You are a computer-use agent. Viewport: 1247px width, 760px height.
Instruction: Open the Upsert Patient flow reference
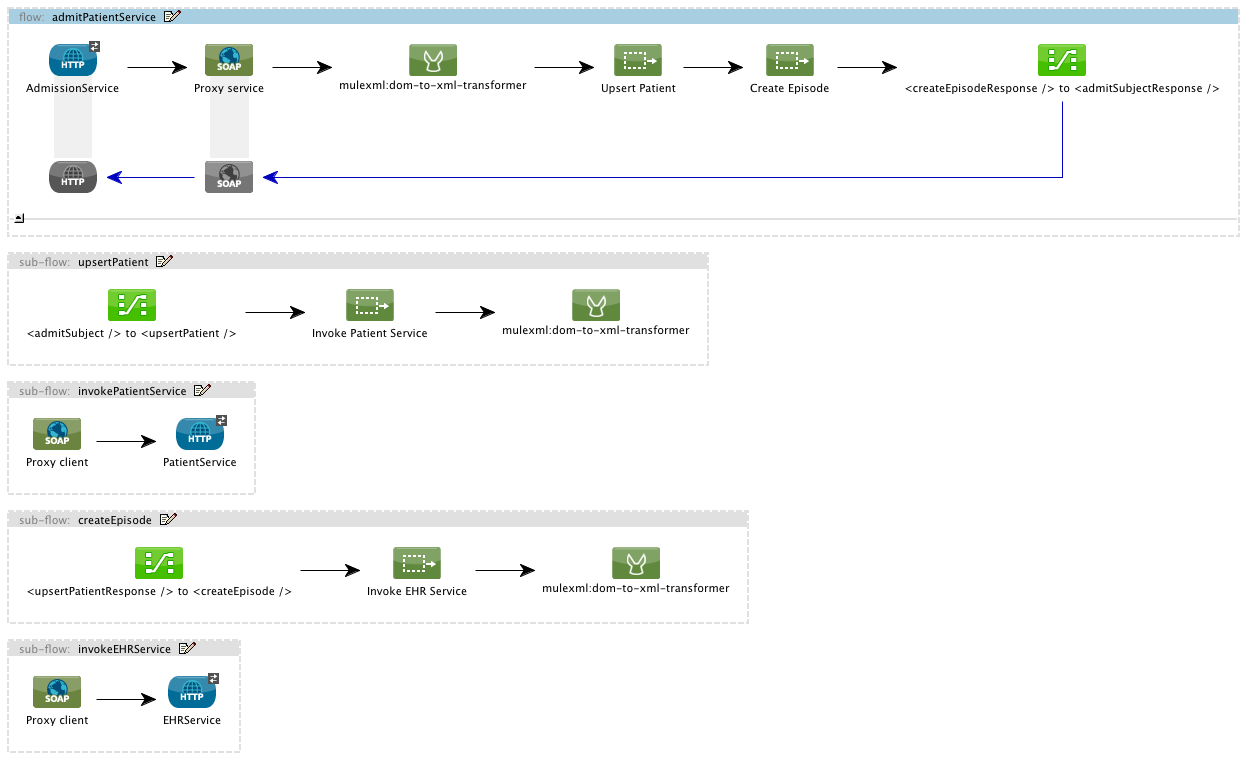[x=638, y=59]
